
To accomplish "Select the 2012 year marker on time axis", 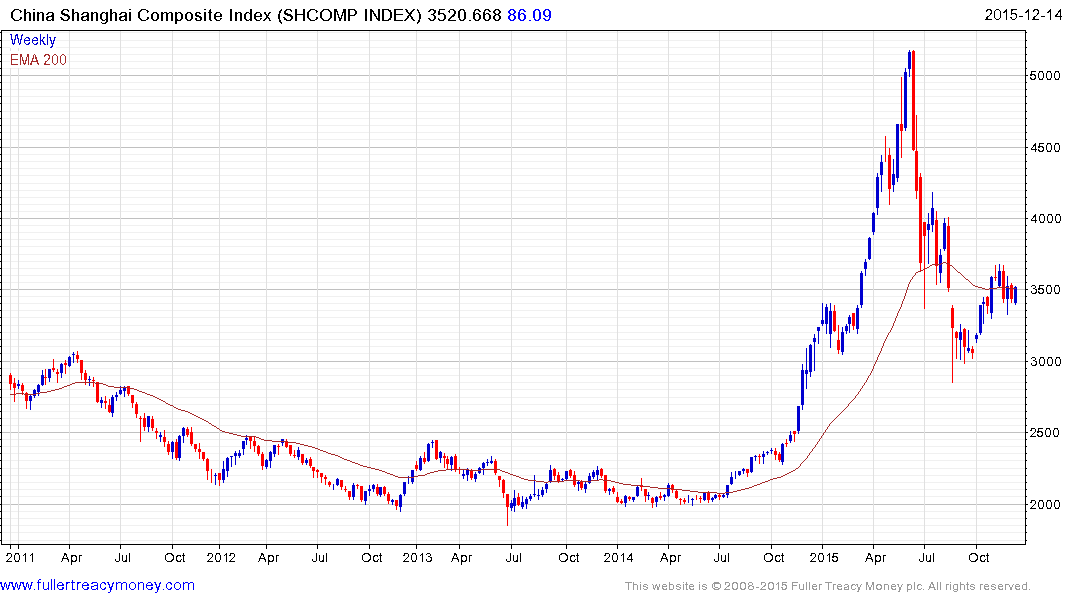I will (221, 557).
